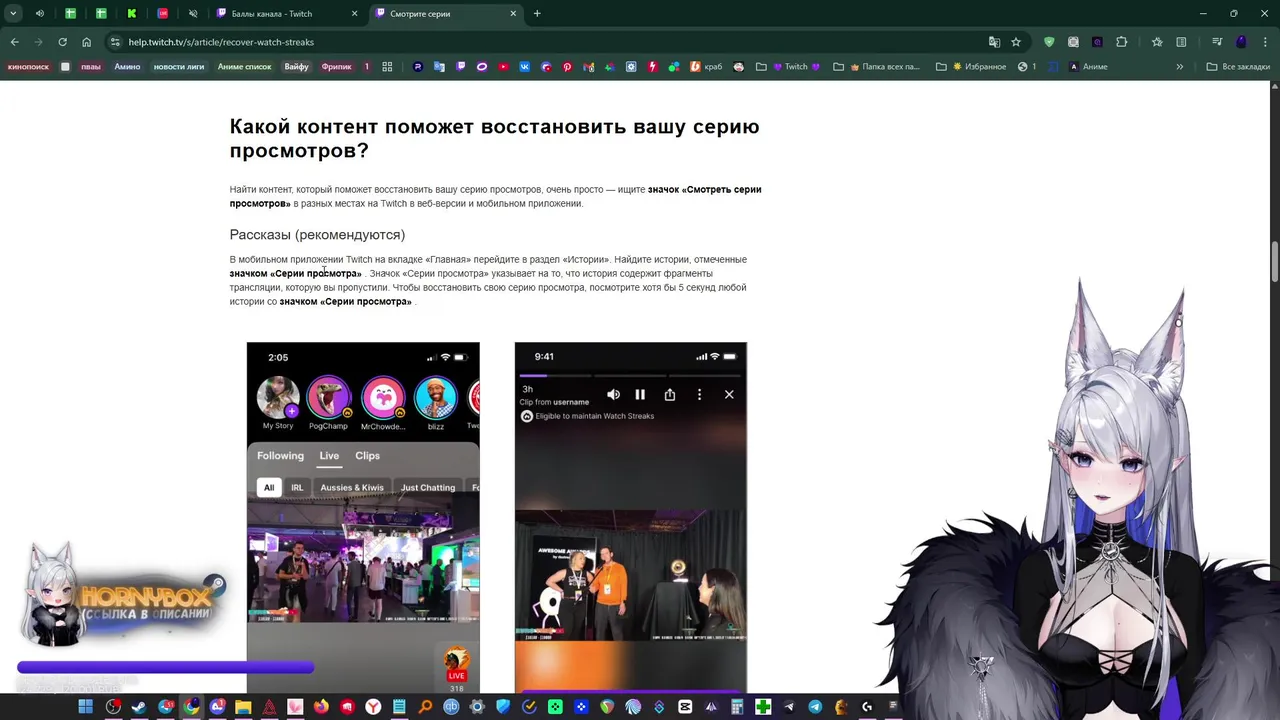
Task: Open the Windows Start menu
Action: point(85,707)
